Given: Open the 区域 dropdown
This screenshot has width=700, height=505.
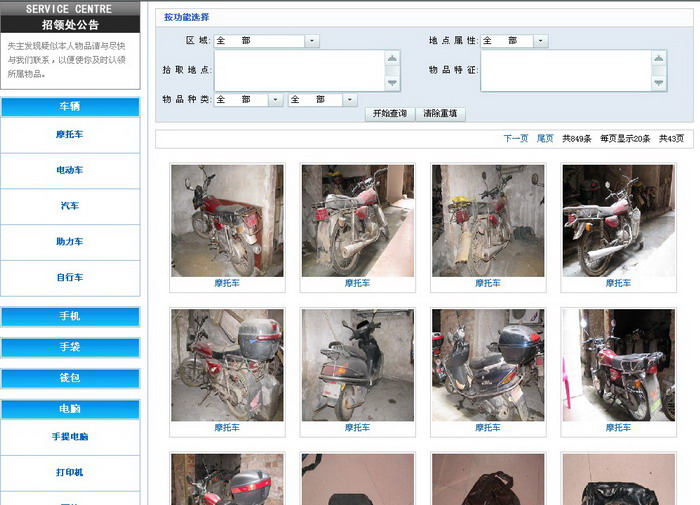Looking at the screenshot, I should (267, 41).
